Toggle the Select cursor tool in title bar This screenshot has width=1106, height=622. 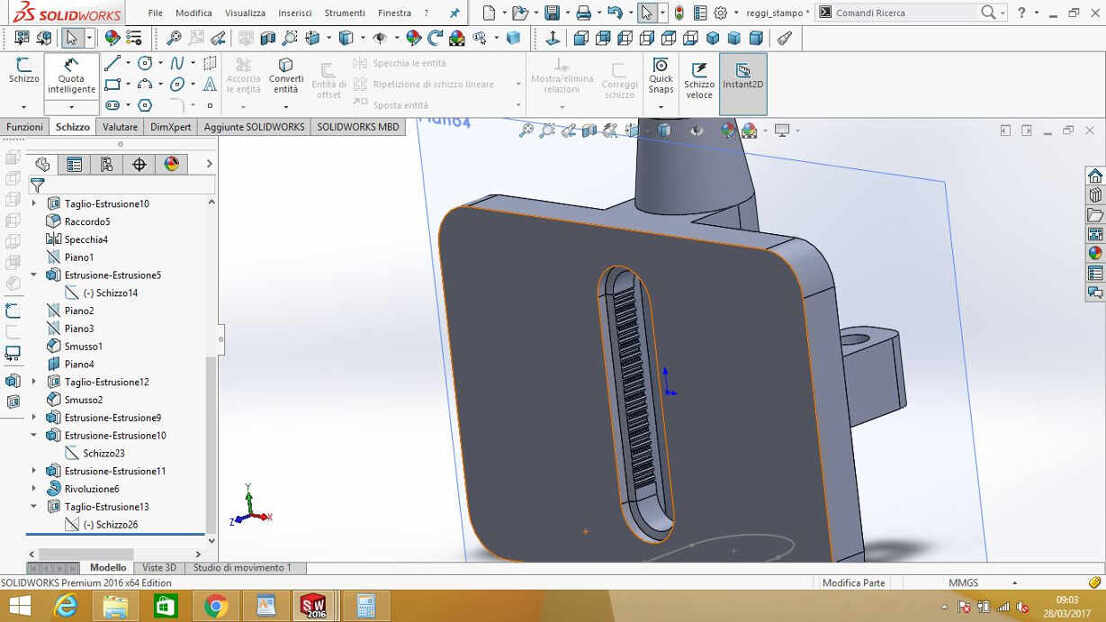[647, 13]
